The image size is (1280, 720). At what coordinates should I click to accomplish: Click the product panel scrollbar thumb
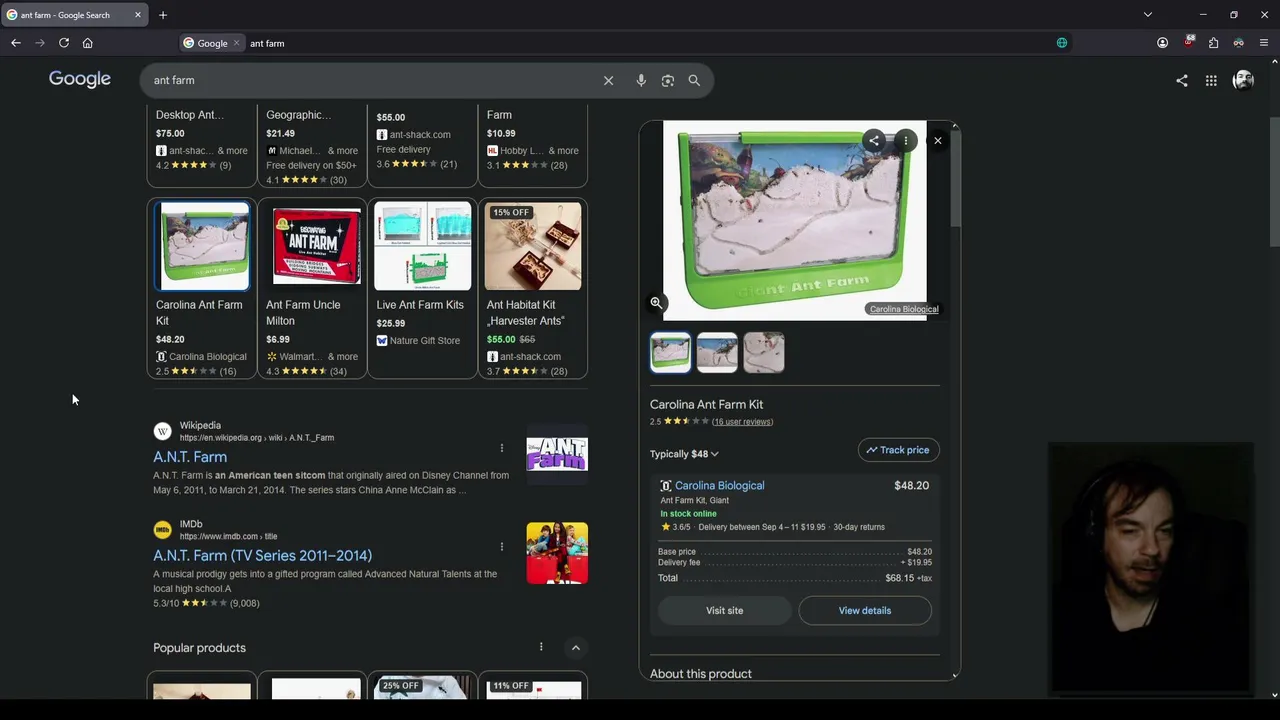pos(955,180)
